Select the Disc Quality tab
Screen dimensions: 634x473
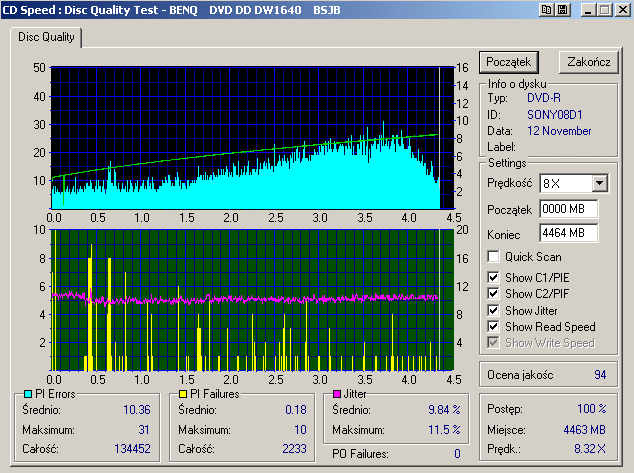46,37
